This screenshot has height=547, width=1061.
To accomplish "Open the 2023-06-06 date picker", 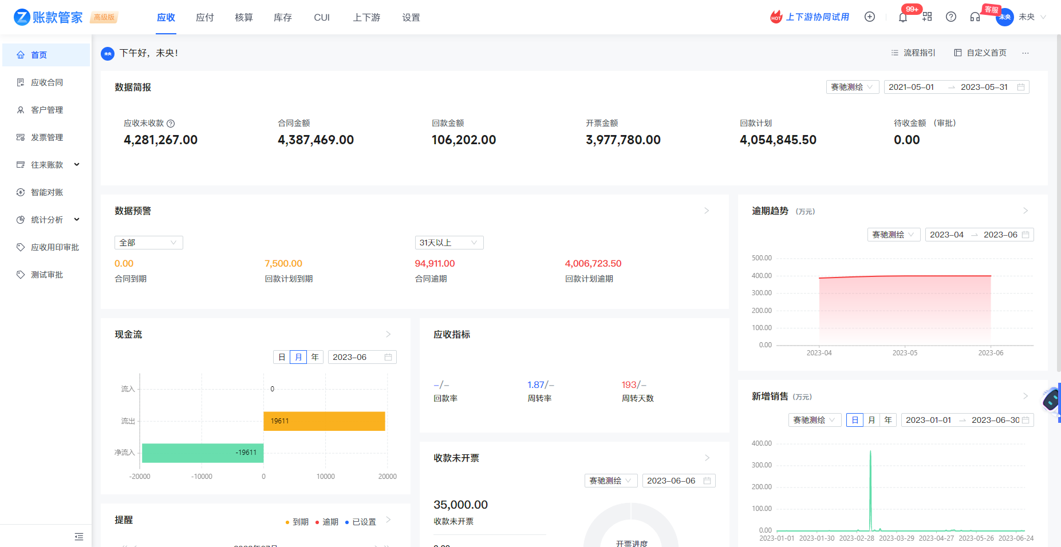I will coord(679,481).
